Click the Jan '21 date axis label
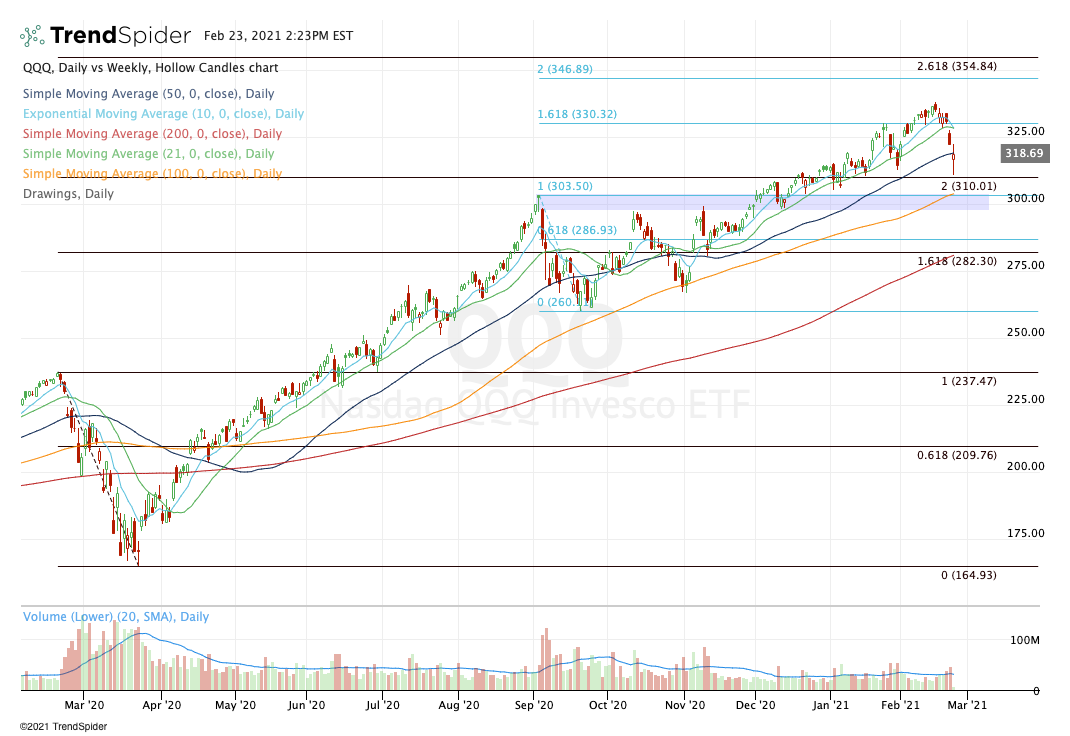 coord(831,705)
